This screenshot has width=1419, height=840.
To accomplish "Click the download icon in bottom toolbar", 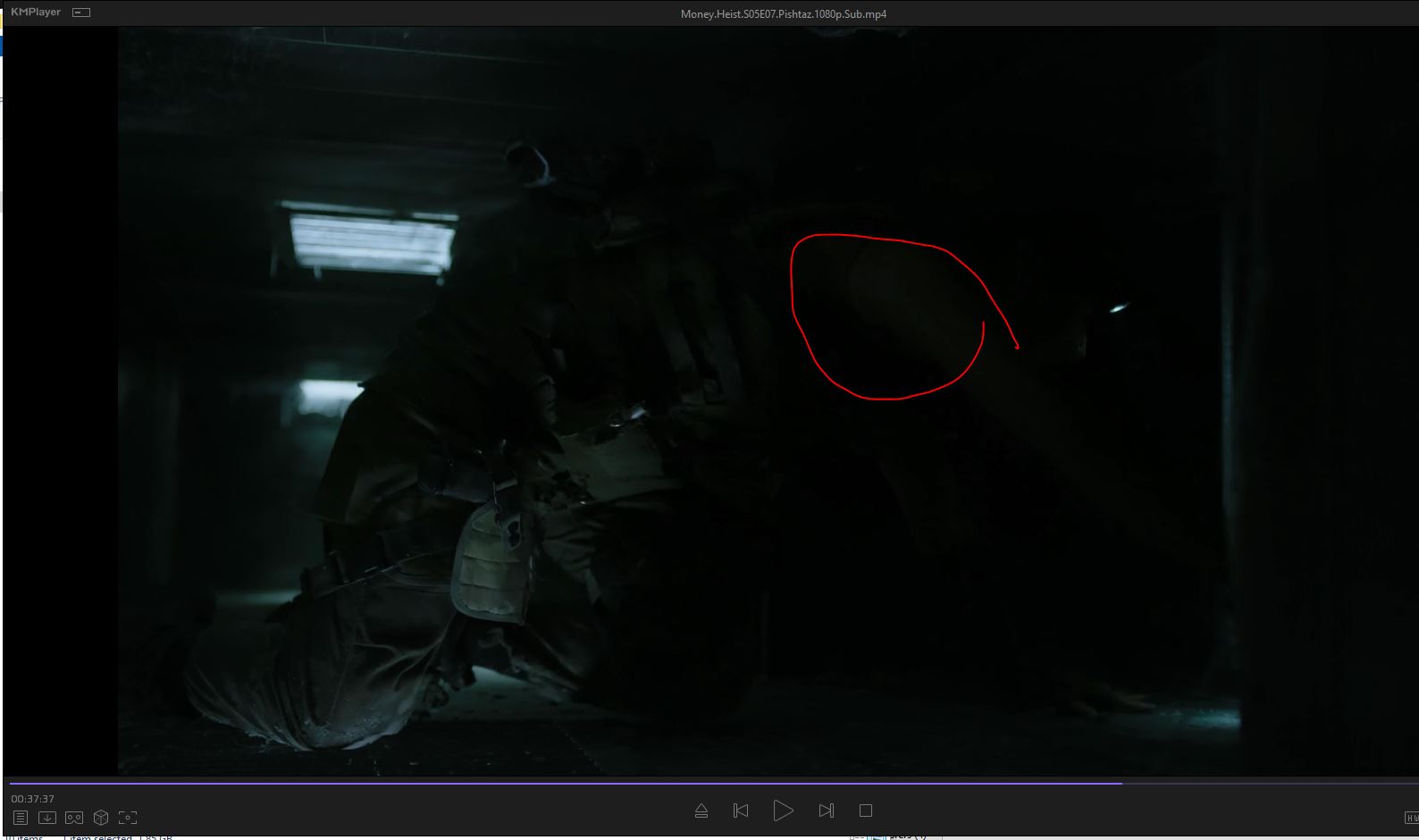I will coord(47,818).
